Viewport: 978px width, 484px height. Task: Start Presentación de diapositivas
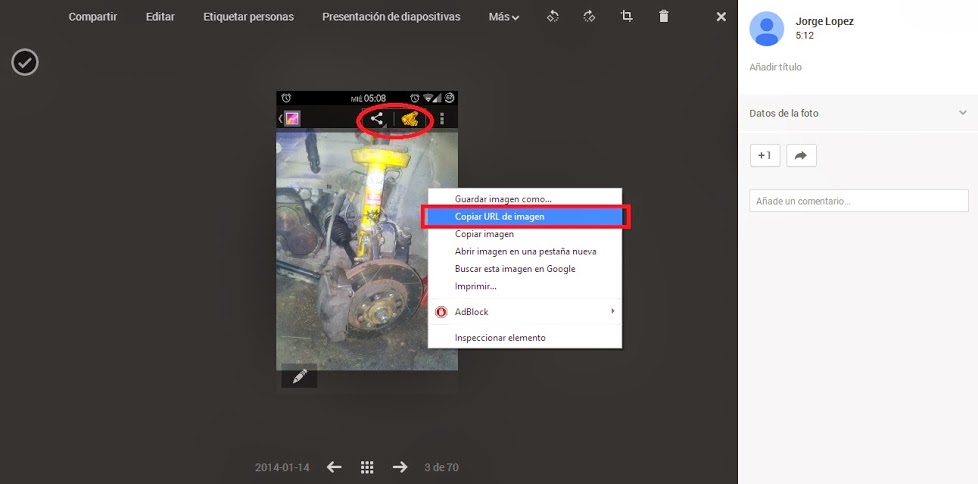(x=391, y=17)
